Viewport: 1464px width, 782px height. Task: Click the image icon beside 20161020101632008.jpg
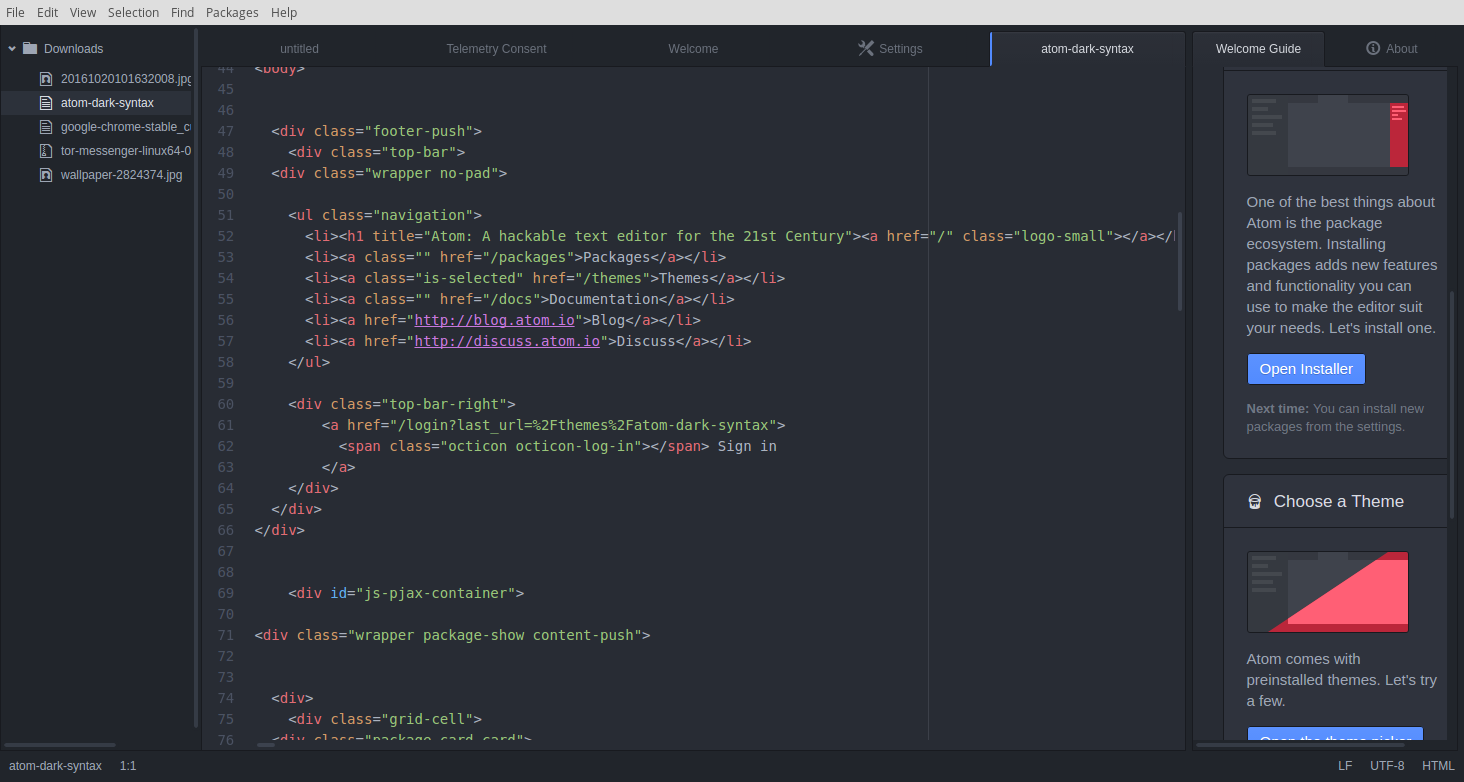coord(45,78)
